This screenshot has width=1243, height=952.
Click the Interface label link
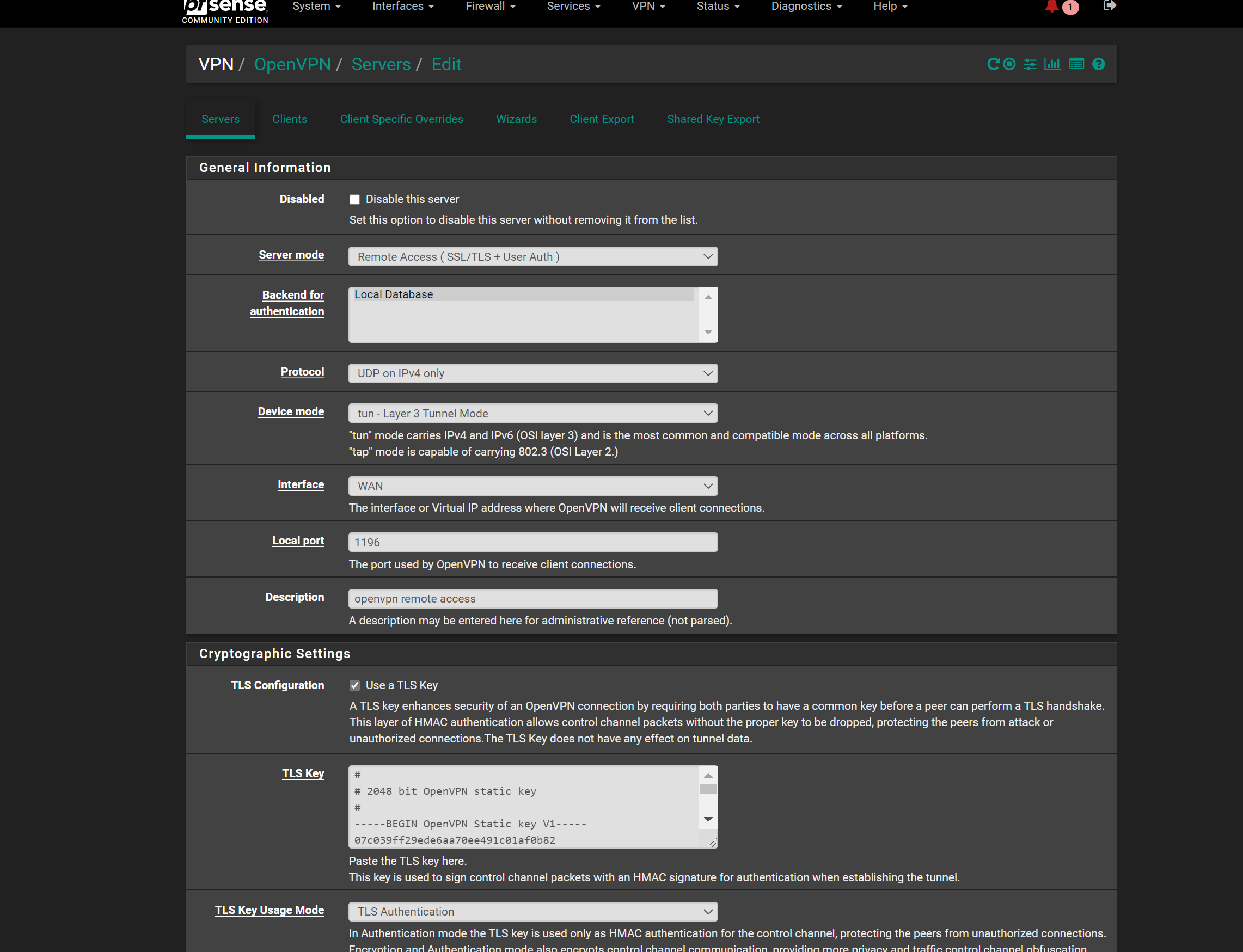pos(301,484)
